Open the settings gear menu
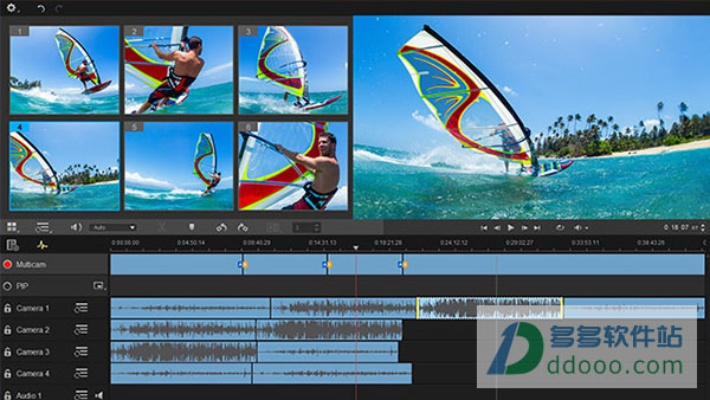710x400 pixels. [x=12, y=8]
